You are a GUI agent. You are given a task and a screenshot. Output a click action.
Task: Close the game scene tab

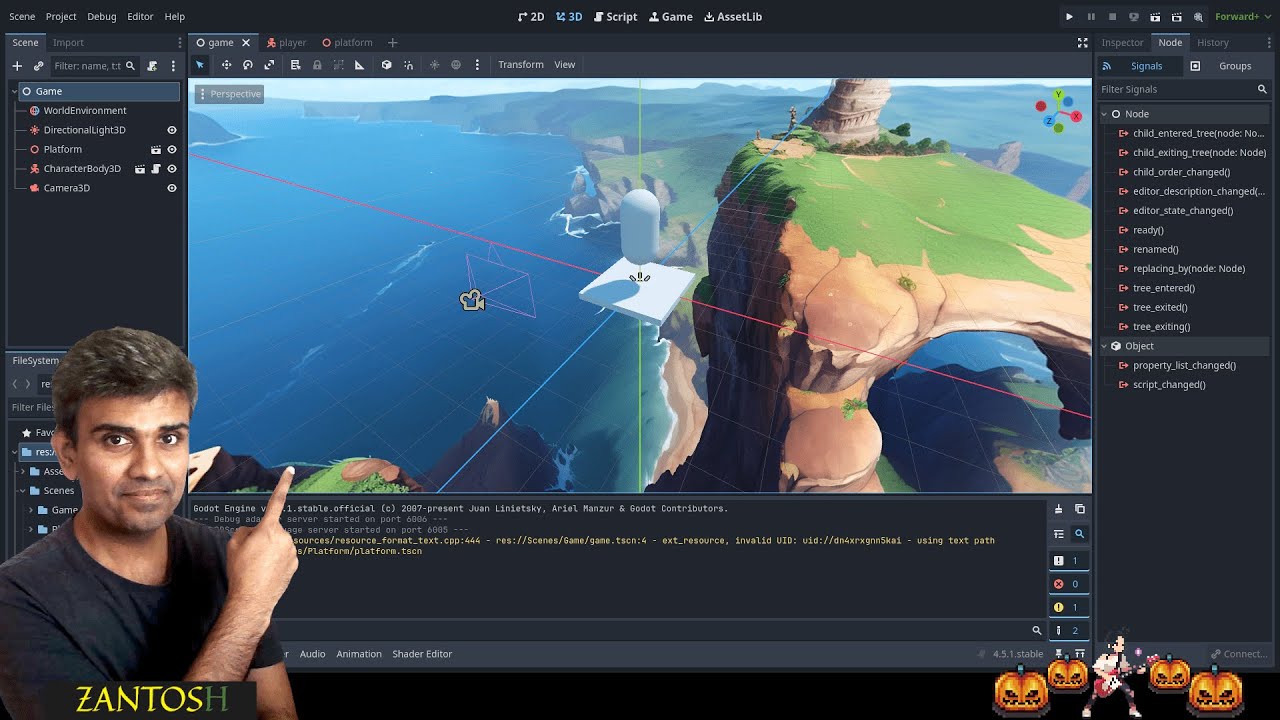point(246,43)
